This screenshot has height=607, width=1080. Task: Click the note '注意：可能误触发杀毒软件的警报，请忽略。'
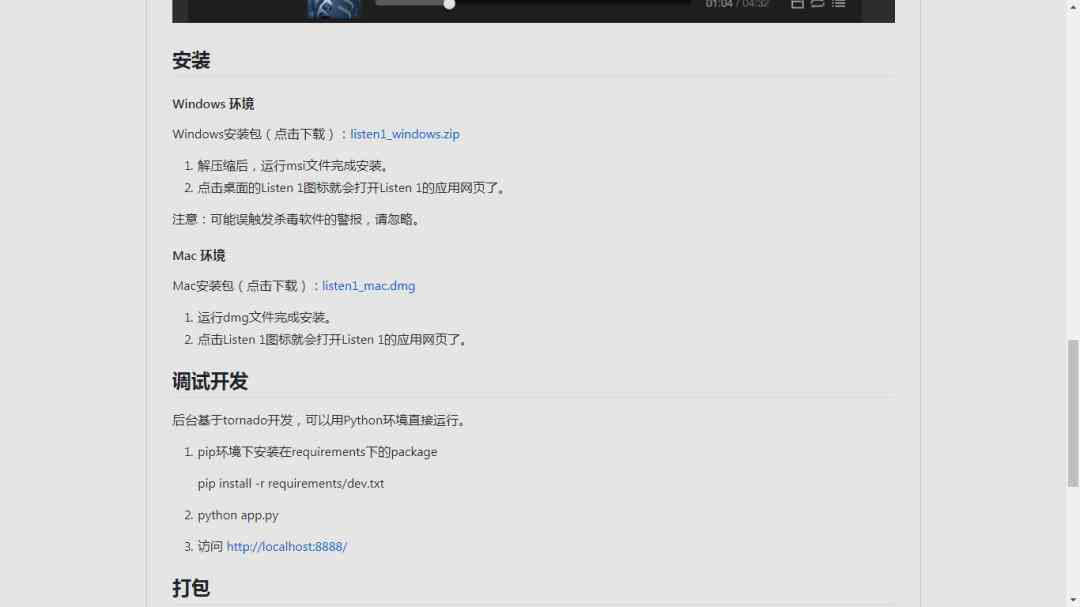(298, 219)
